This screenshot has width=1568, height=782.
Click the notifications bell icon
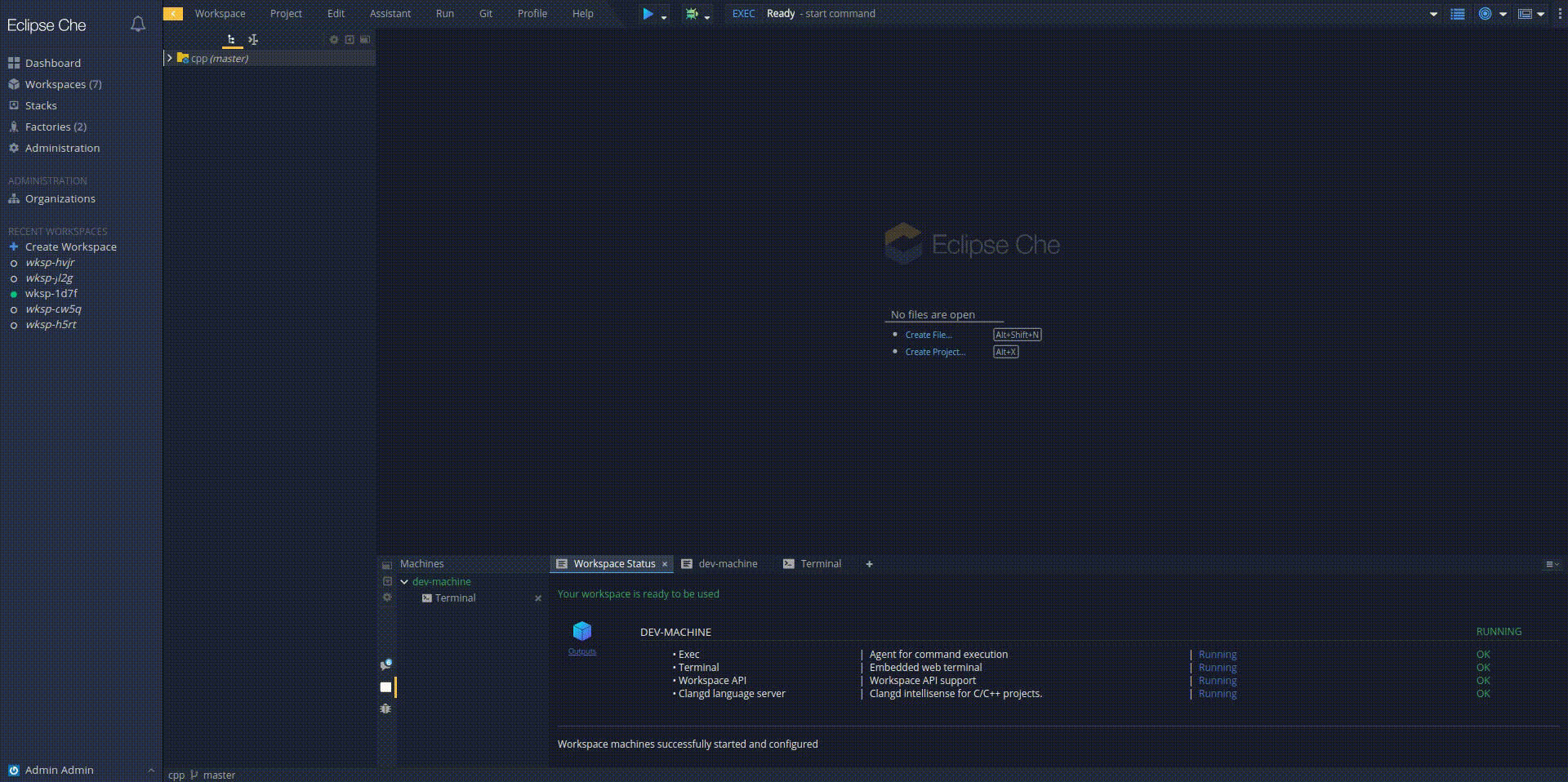pyautogui.click(x=138, y=24)
